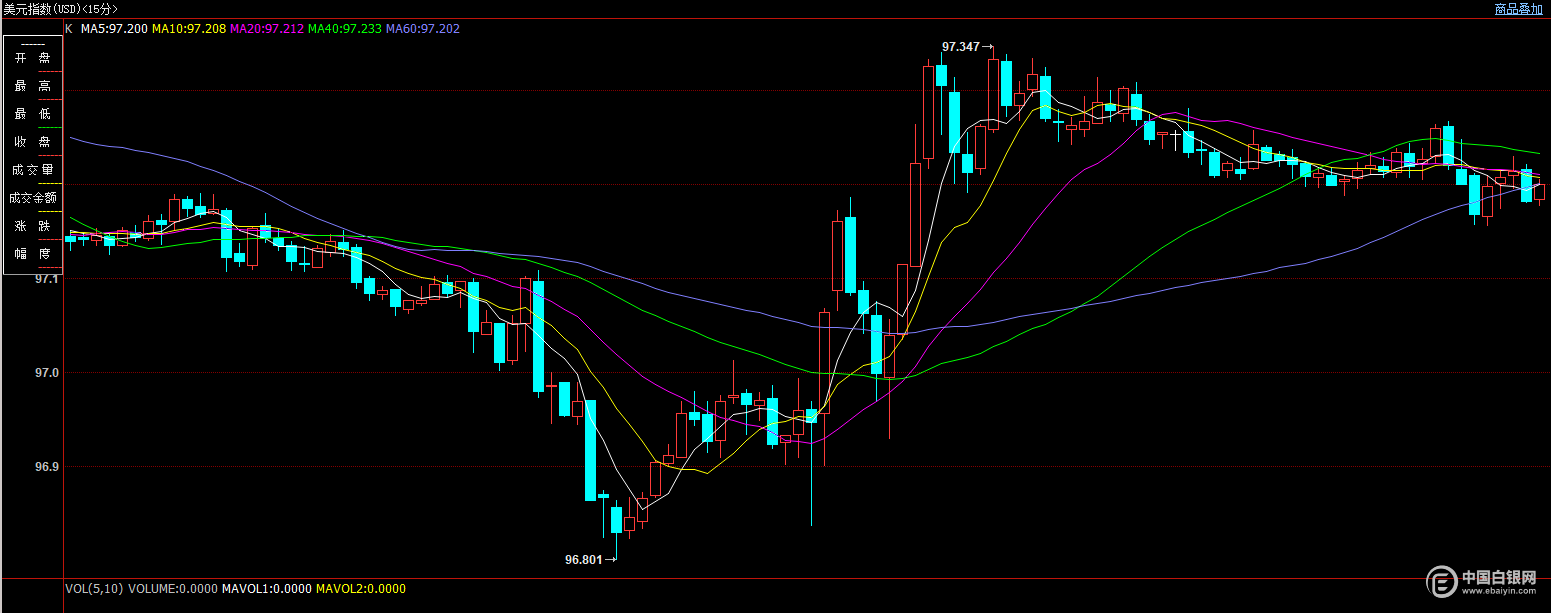
Task: Click the 96.9 price axis label
Action: click(x=48, y=467)
